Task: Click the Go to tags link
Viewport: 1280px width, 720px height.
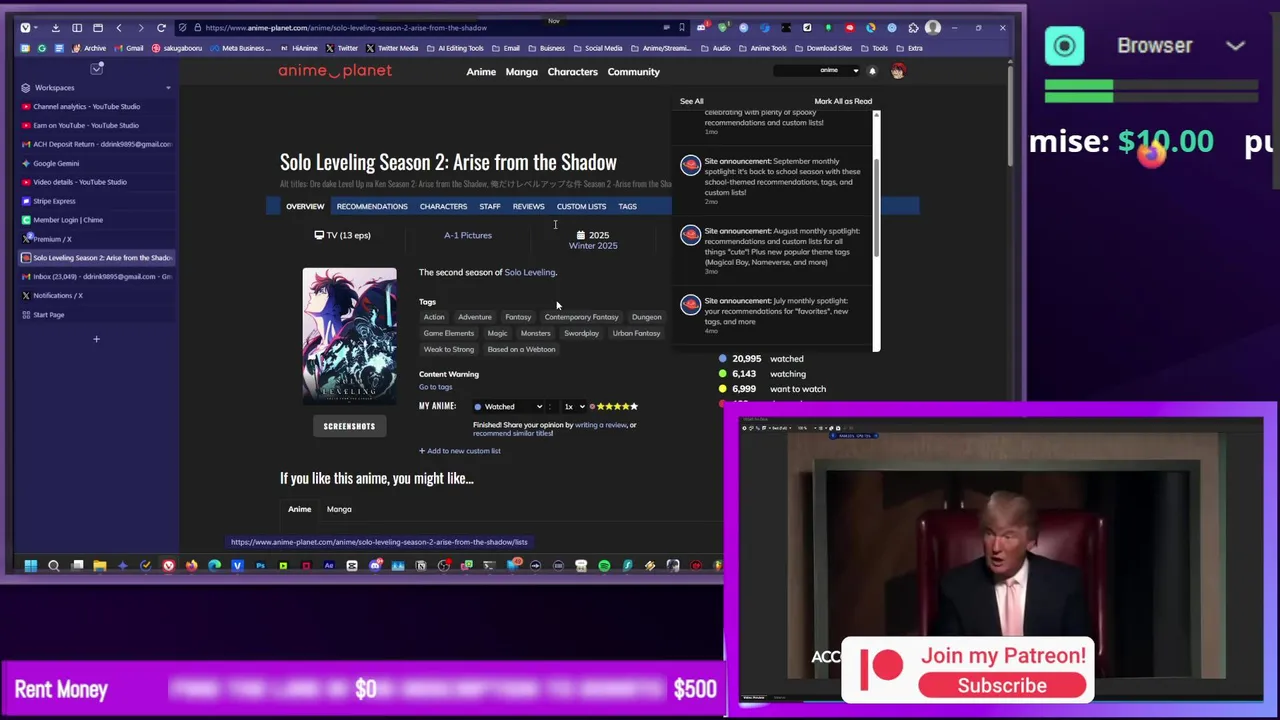Action: 435,388
